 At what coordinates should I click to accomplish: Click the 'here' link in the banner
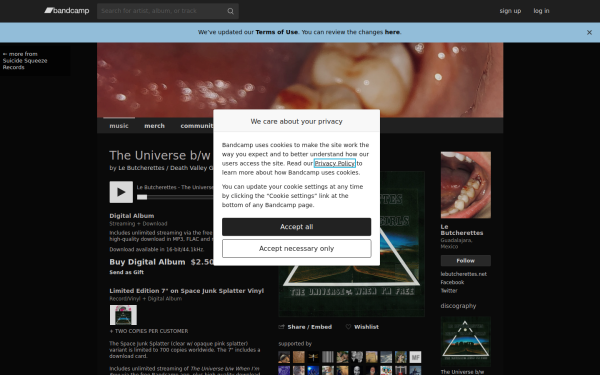(392, 32)
